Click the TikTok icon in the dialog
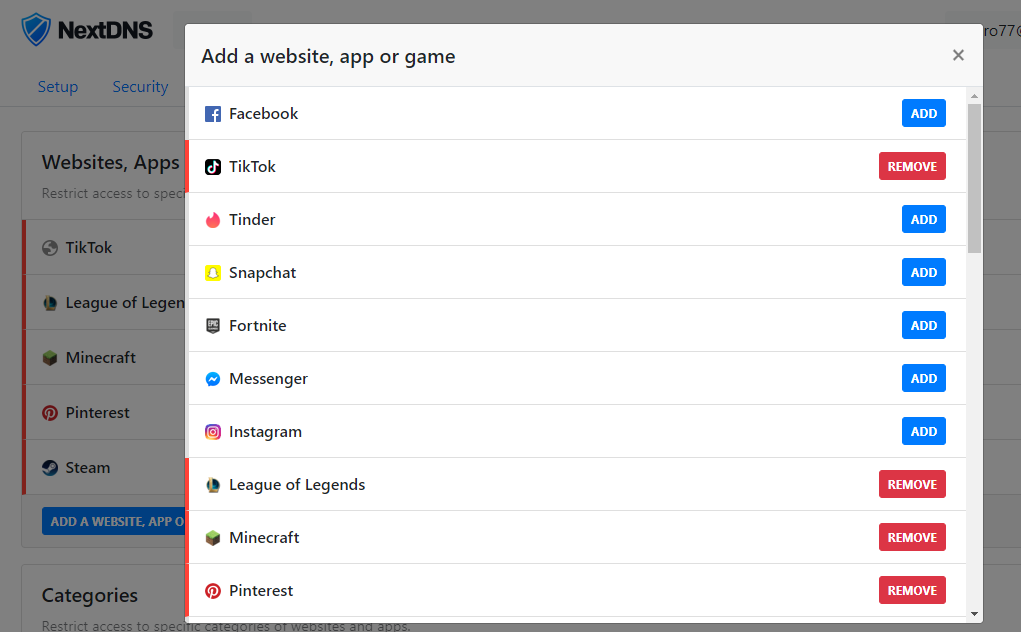The image size is (1021, 632). coord(213,167)
